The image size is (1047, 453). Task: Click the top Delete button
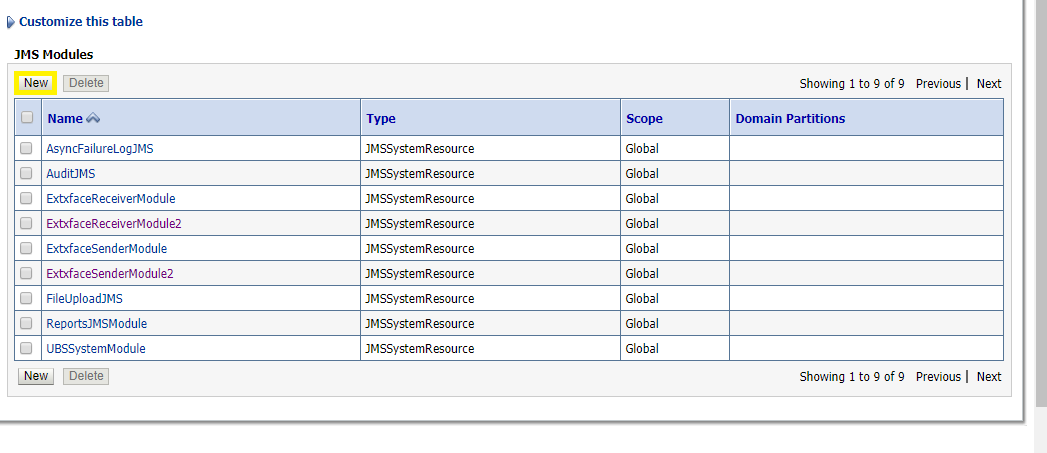point(86,83)
